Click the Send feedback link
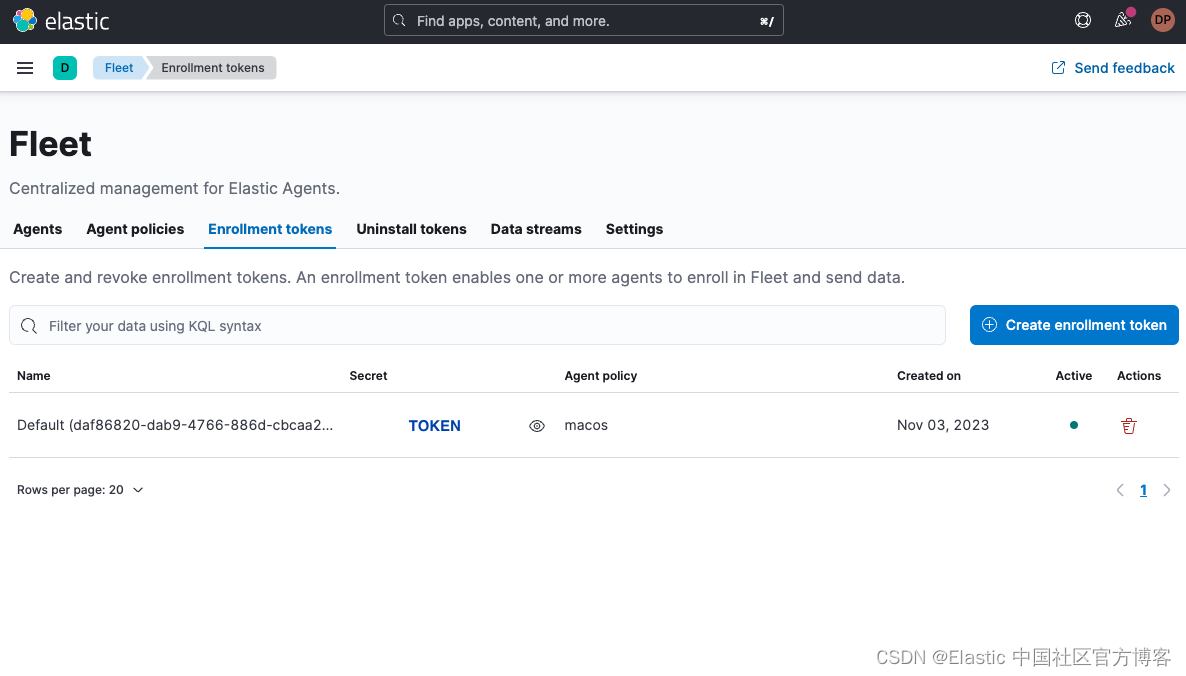 pos(1113,68)
